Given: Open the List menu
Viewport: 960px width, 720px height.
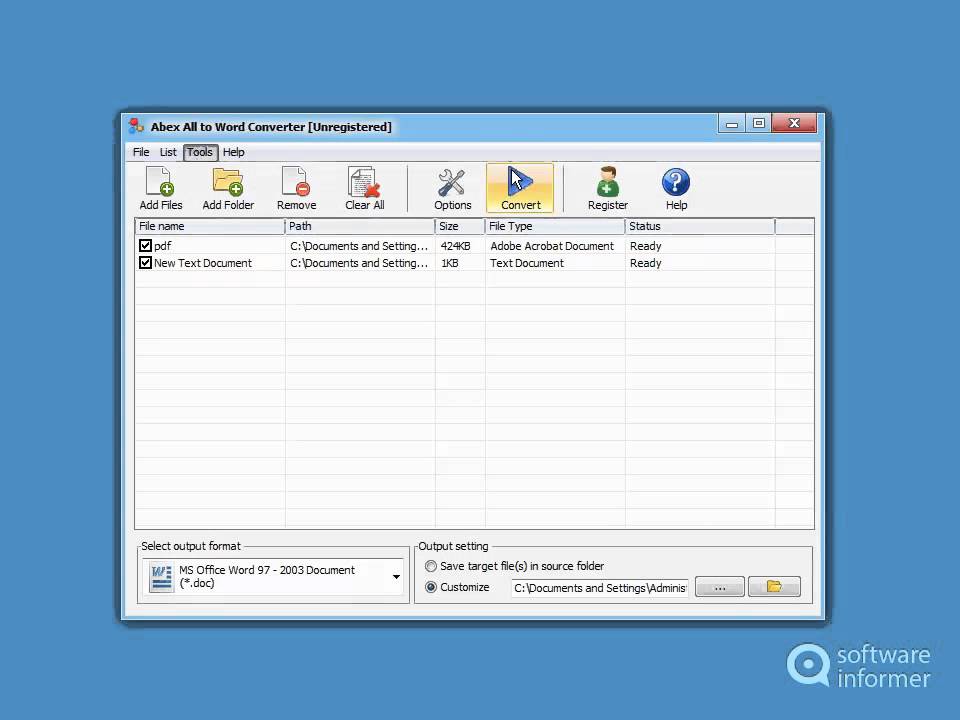Looking at the screenshot, I should [168, 152].
